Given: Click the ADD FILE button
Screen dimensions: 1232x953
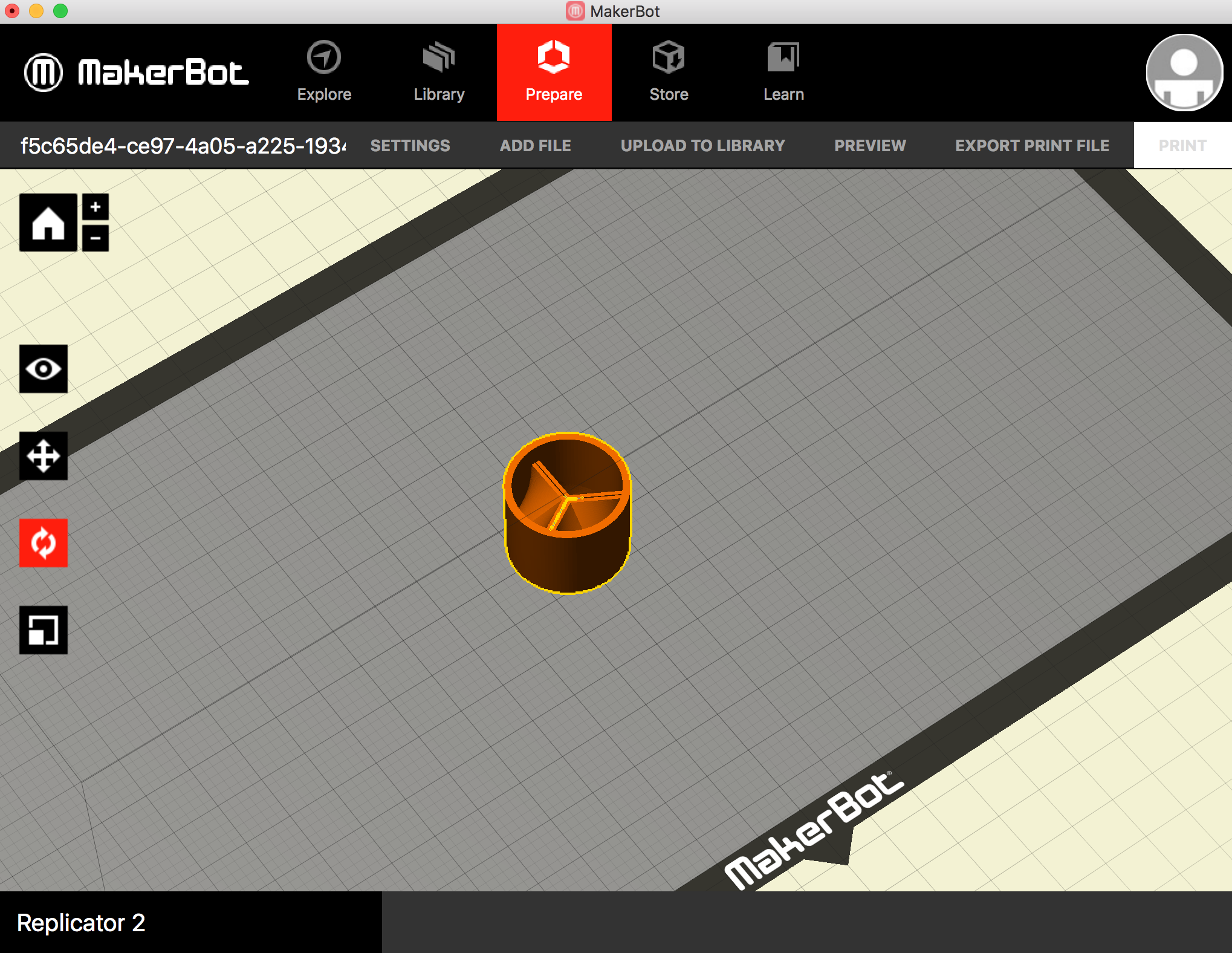Looking at the screenshot, I should tap(535, 144).
